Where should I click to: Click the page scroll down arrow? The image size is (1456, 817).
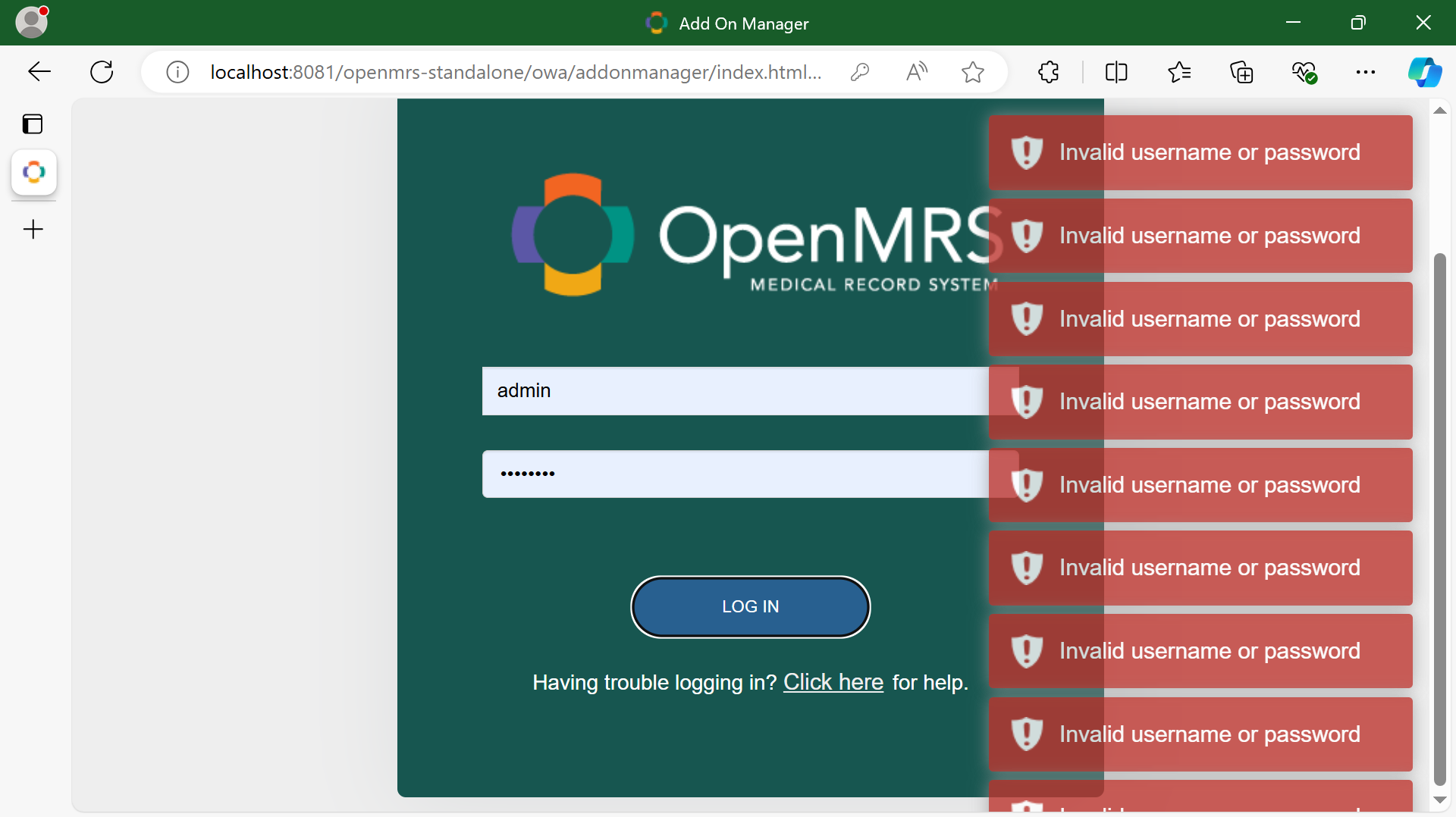(1440, 800)
